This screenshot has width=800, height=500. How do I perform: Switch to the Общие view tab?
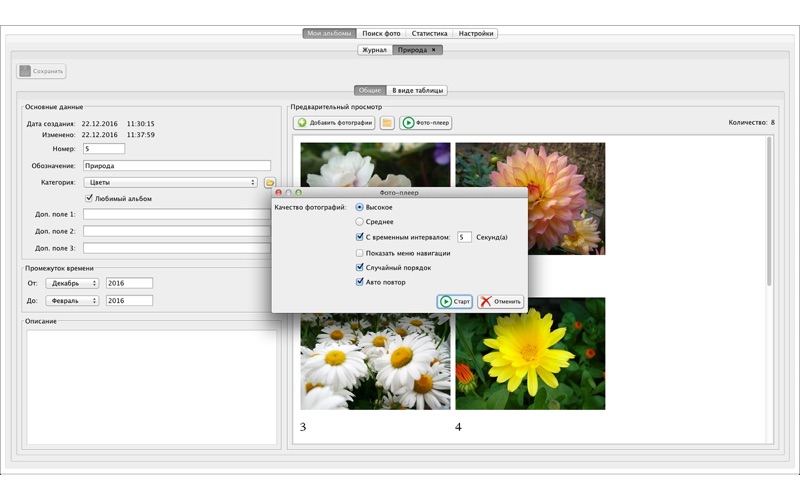[370, 90]
